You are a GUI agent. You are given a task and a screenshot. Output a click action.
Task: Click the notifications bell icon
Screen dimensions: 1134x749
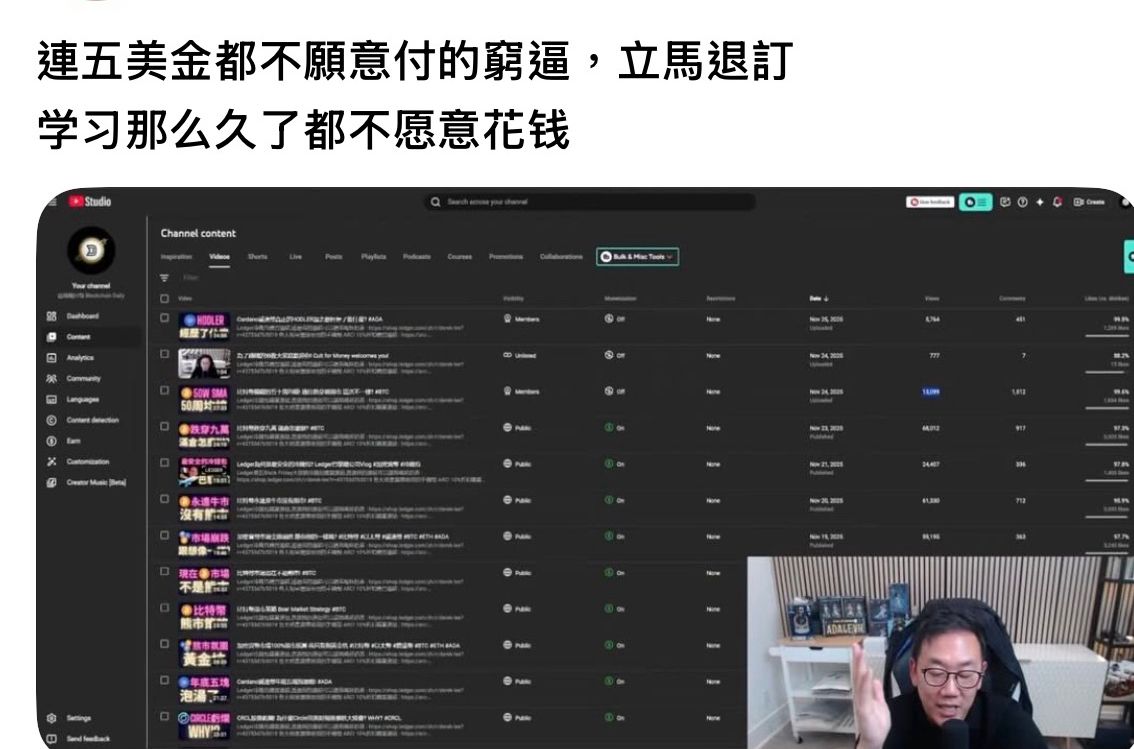point(1057,202)
